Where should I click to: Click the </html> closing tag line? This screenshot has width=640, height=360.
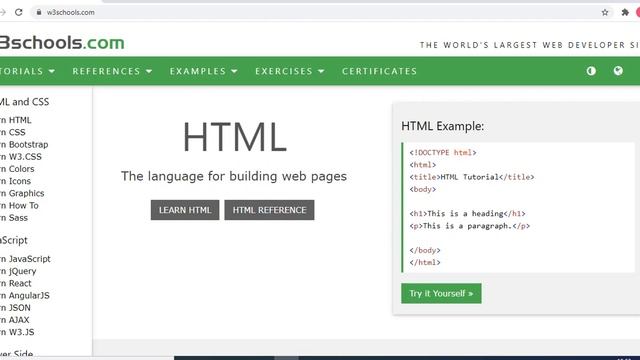pyautogui.click(x=425, y=263)
